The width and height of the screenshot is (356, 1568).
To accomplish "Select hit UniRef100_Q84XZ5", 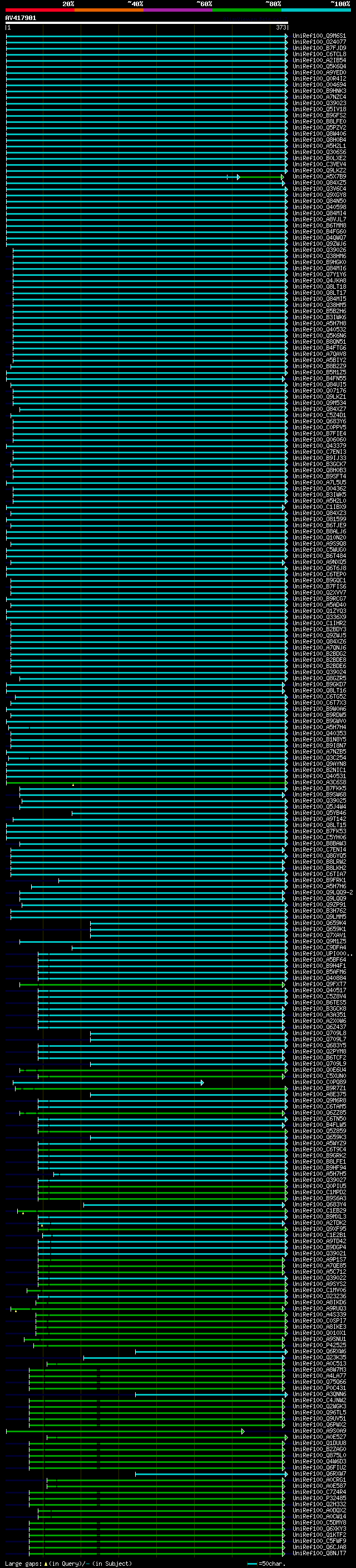I will click(x=319, y=182).
